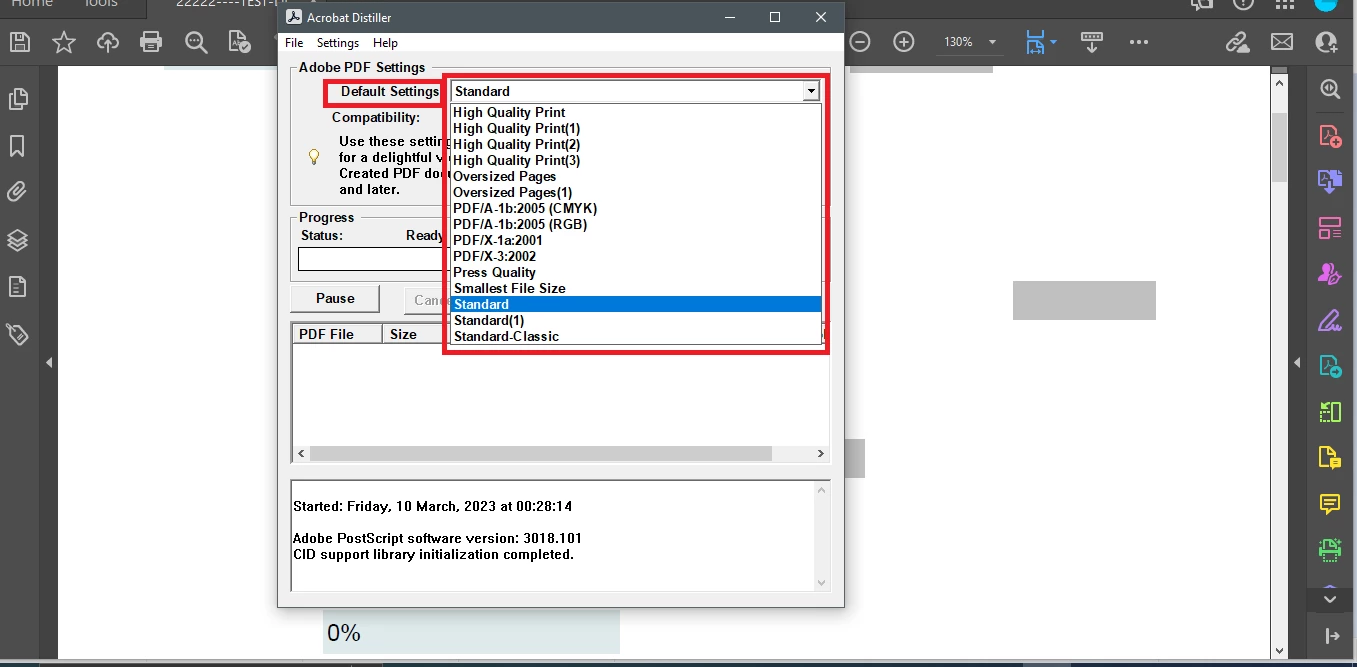The height and width of the screenshot is (667, 1357).
Task: Click the PDF File column header
Action: coord(337,334)
